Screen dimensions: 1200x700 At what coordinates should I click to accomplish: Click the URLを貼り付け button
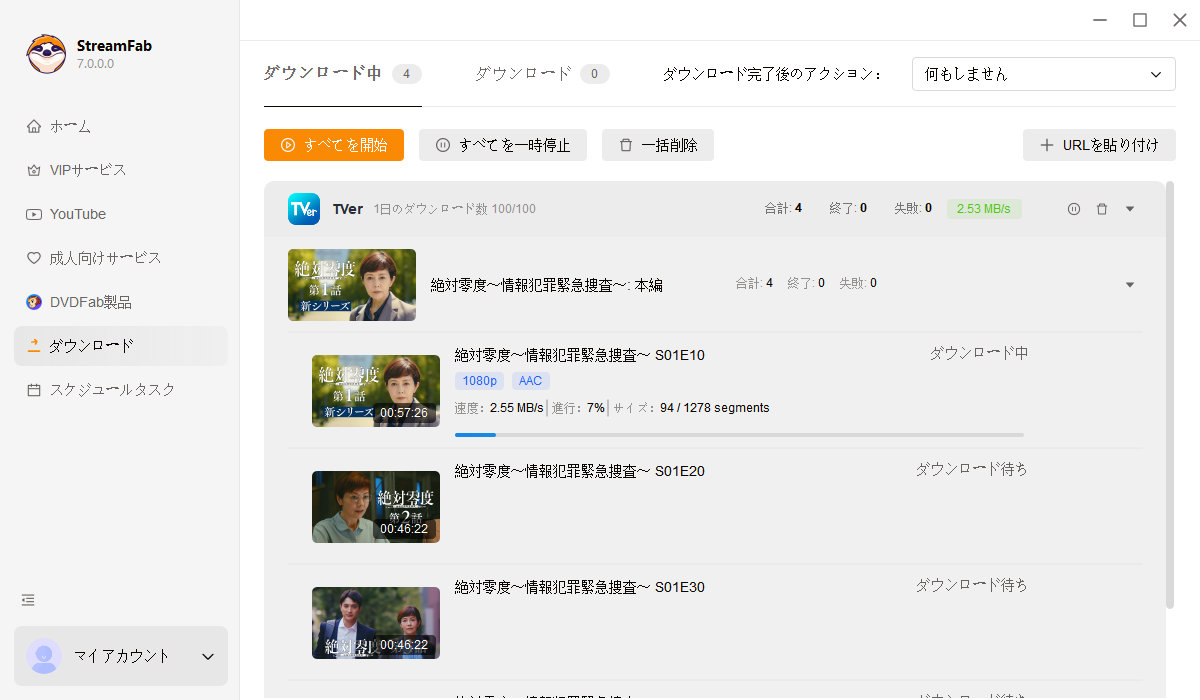(x=1099, y=144)
